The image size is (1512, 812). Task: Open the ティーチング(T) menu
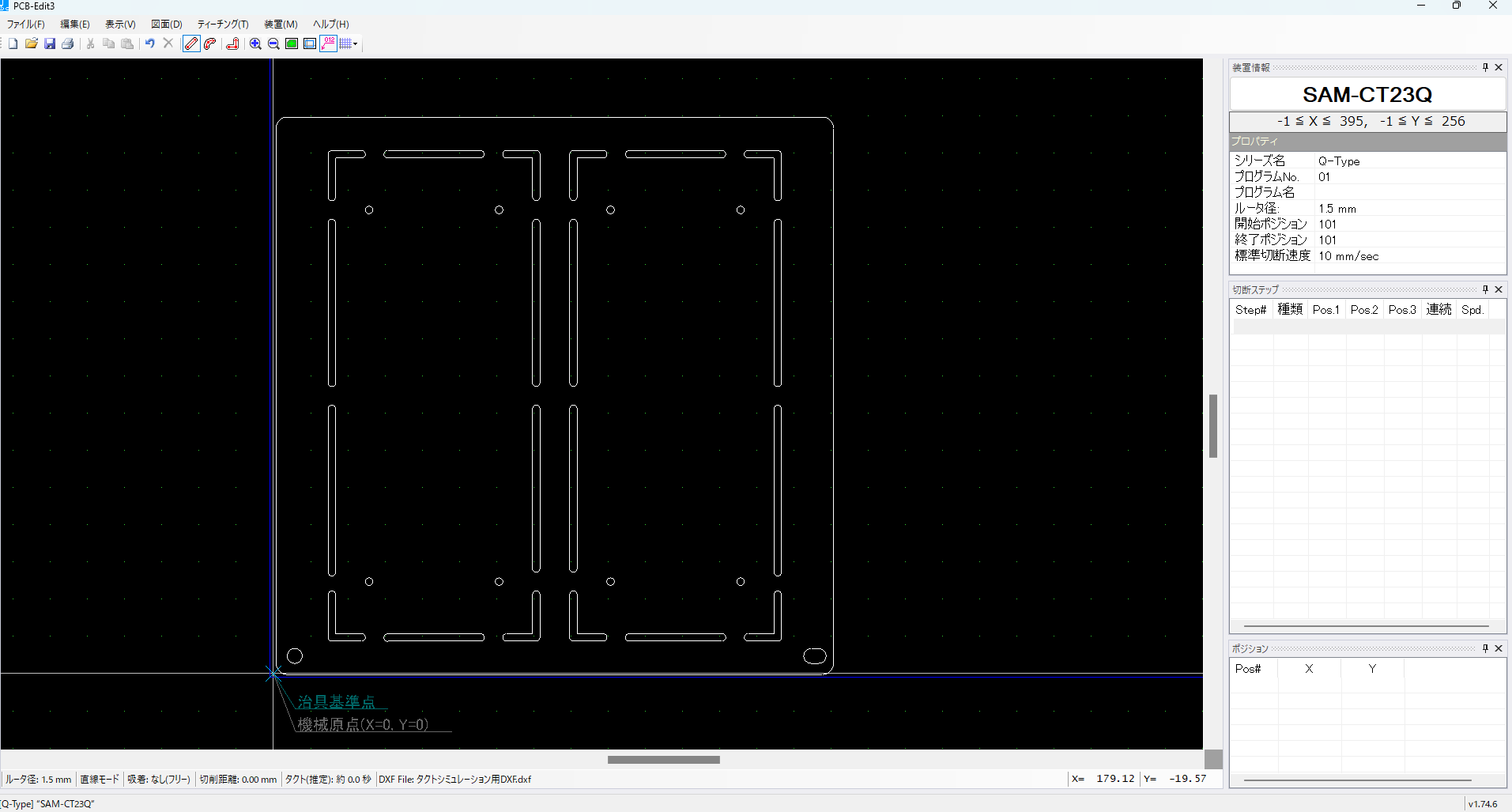point(222,24)
